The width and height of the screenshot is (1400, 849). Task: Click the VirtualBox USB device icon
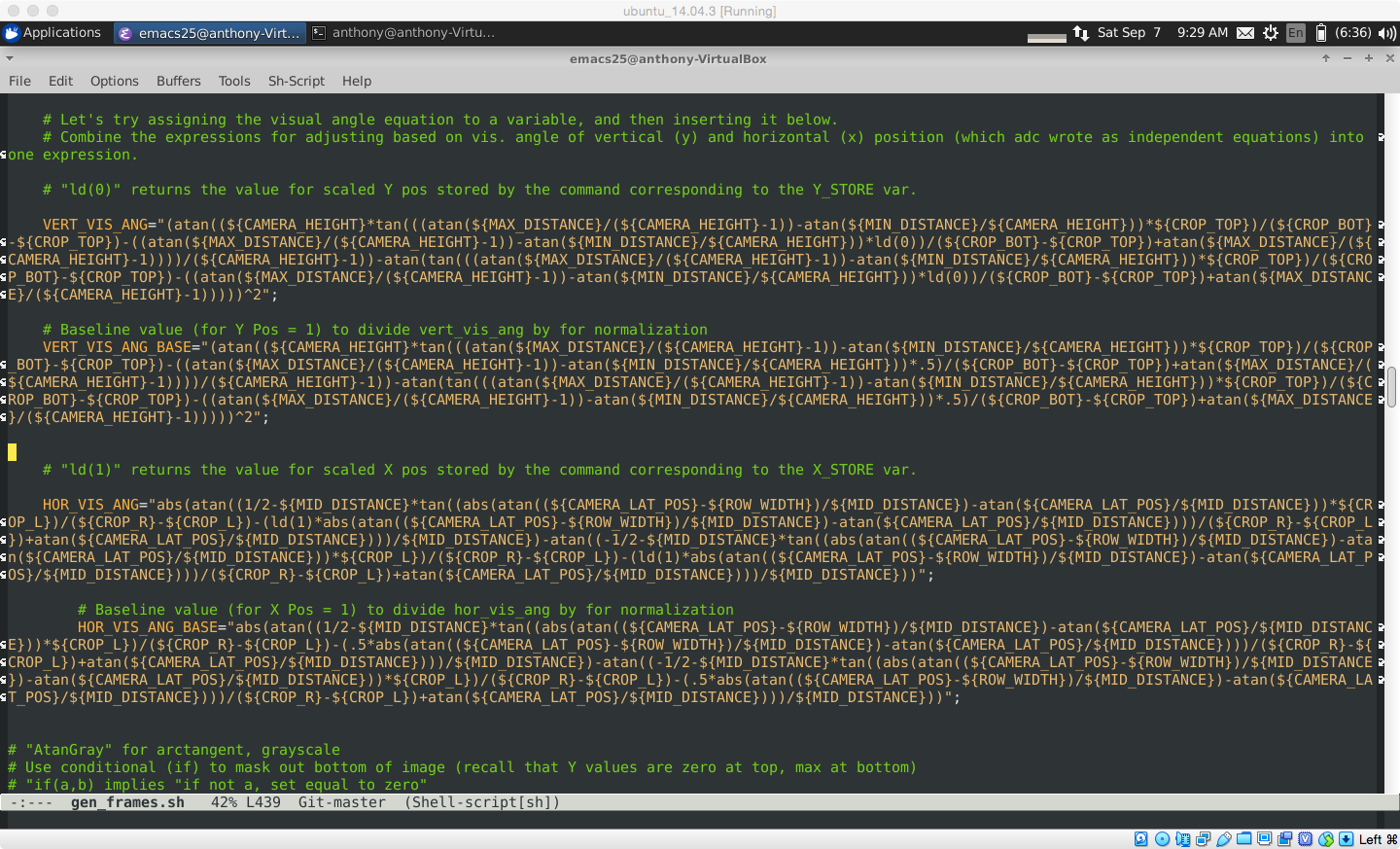tap(1223, 839)
